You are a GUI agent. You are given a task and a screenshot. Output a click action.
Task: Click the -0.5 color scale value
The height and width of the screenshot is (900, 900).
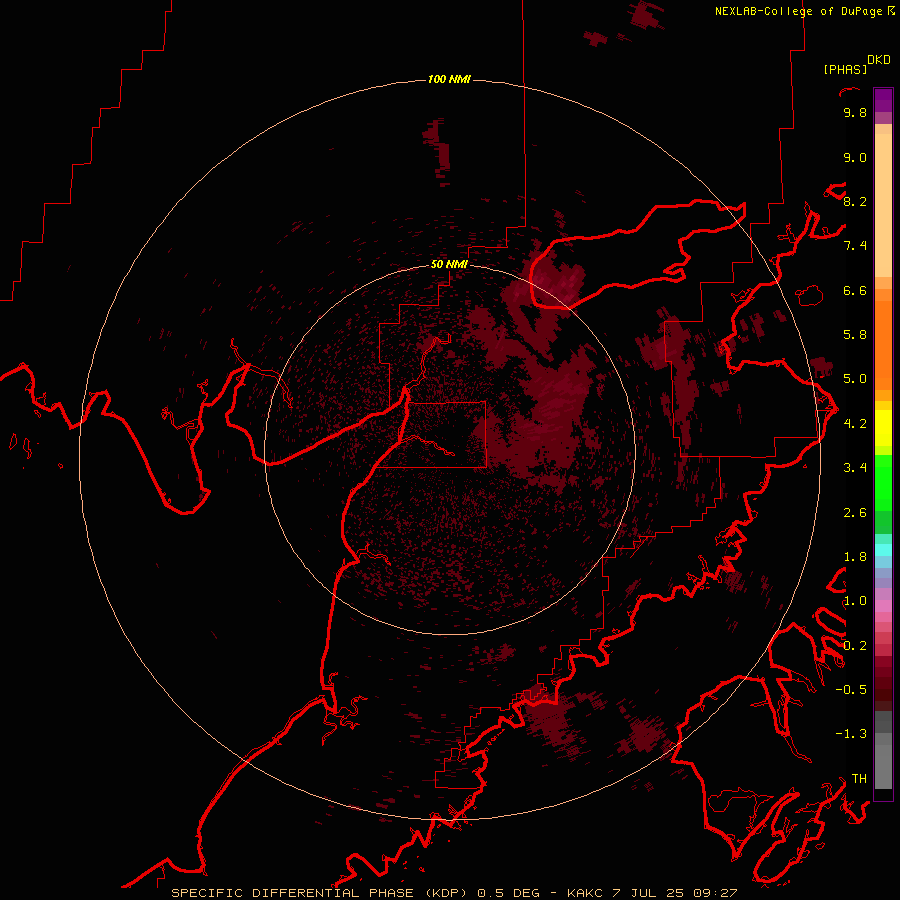(851, 690)
